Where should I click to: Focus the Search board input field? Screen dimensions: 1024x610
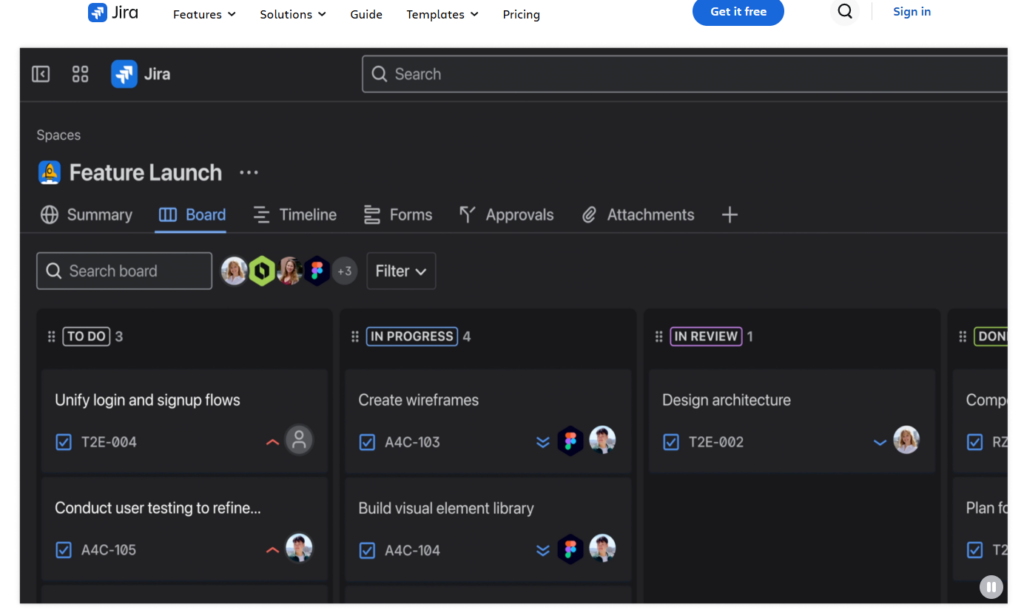[124, 271]
